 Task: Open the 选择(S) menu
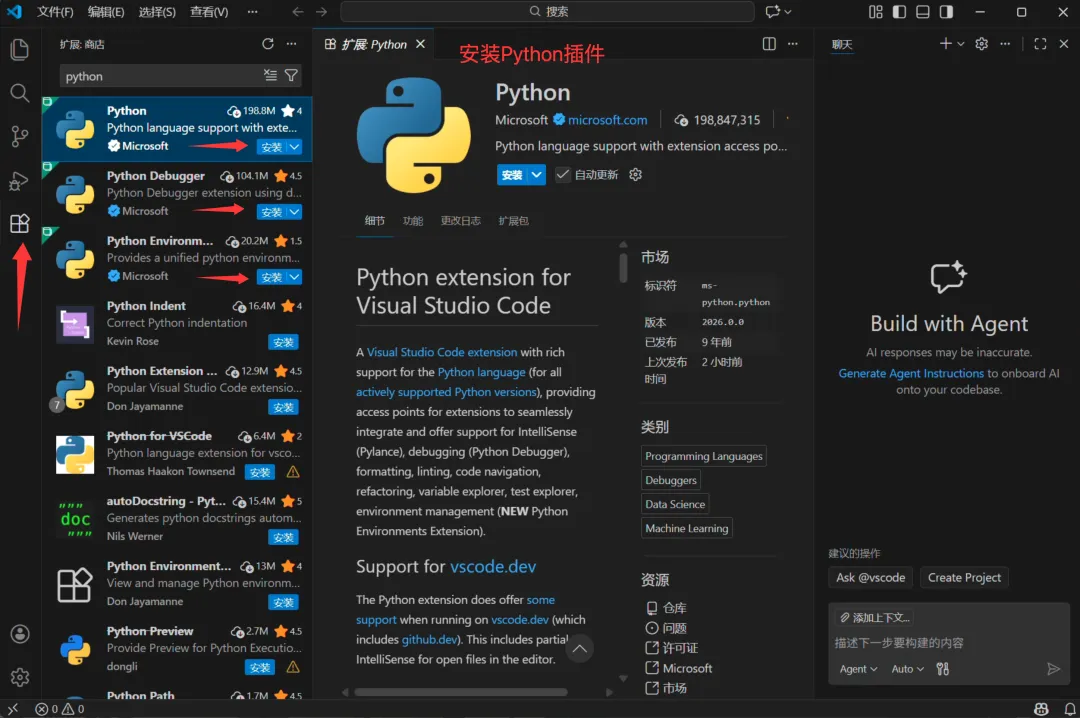157,12
